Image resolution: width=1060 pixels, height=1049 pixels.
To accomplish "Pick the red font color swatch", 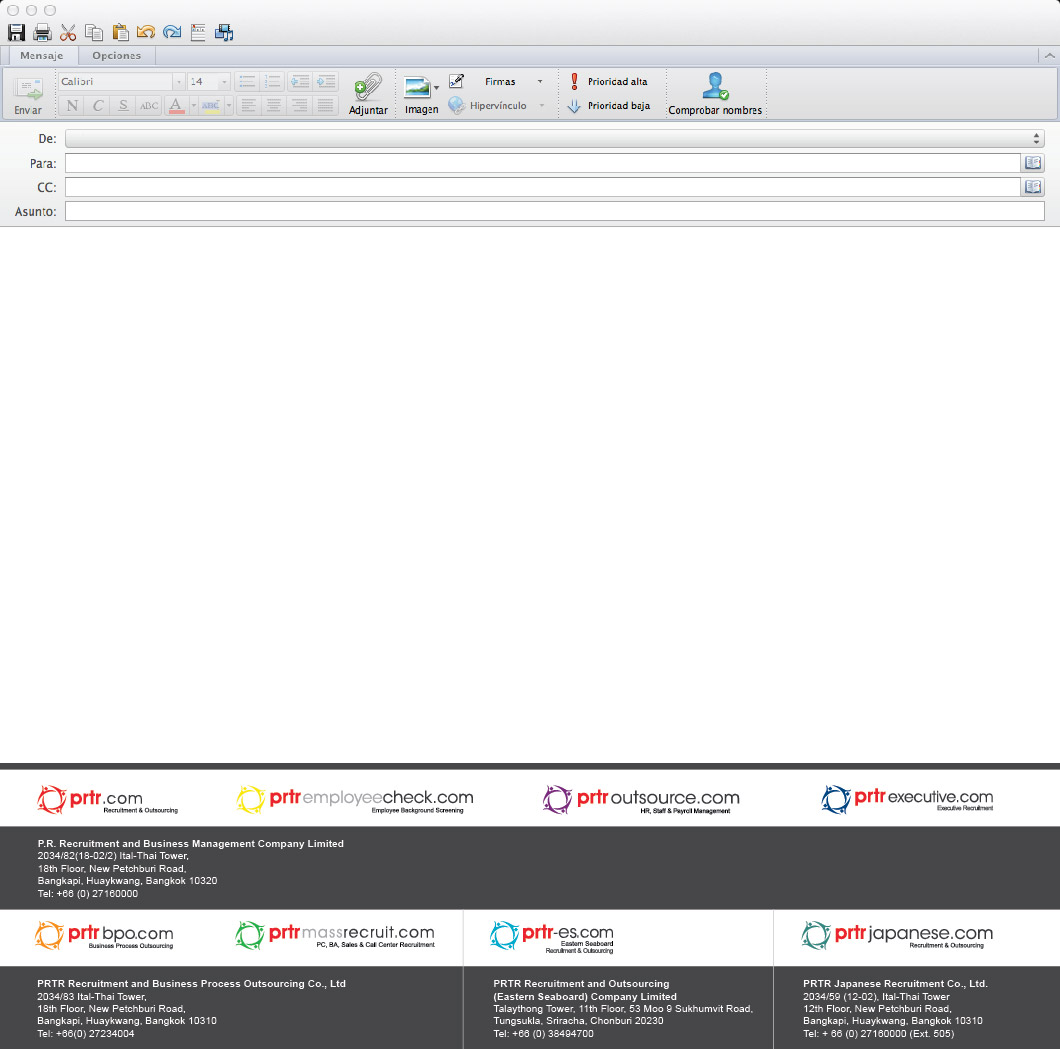I will 176,105.
